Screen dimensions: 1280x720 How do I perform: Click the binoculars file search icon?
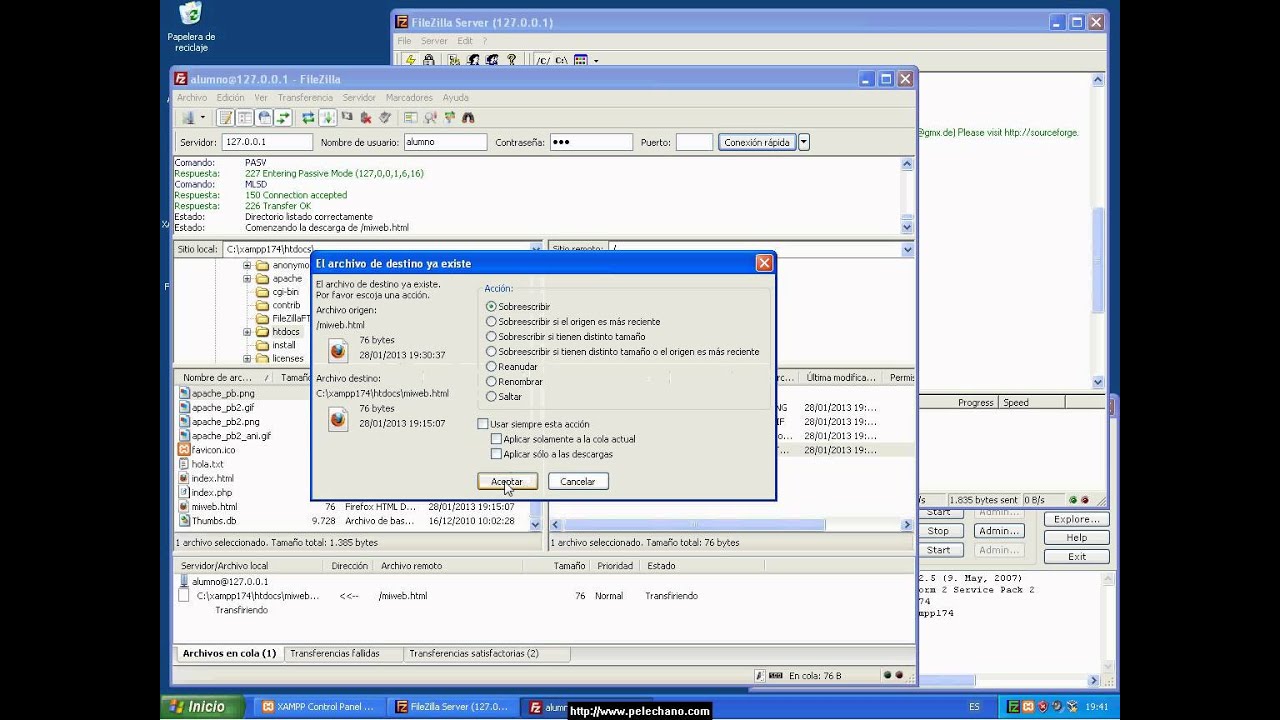point(468,118)
